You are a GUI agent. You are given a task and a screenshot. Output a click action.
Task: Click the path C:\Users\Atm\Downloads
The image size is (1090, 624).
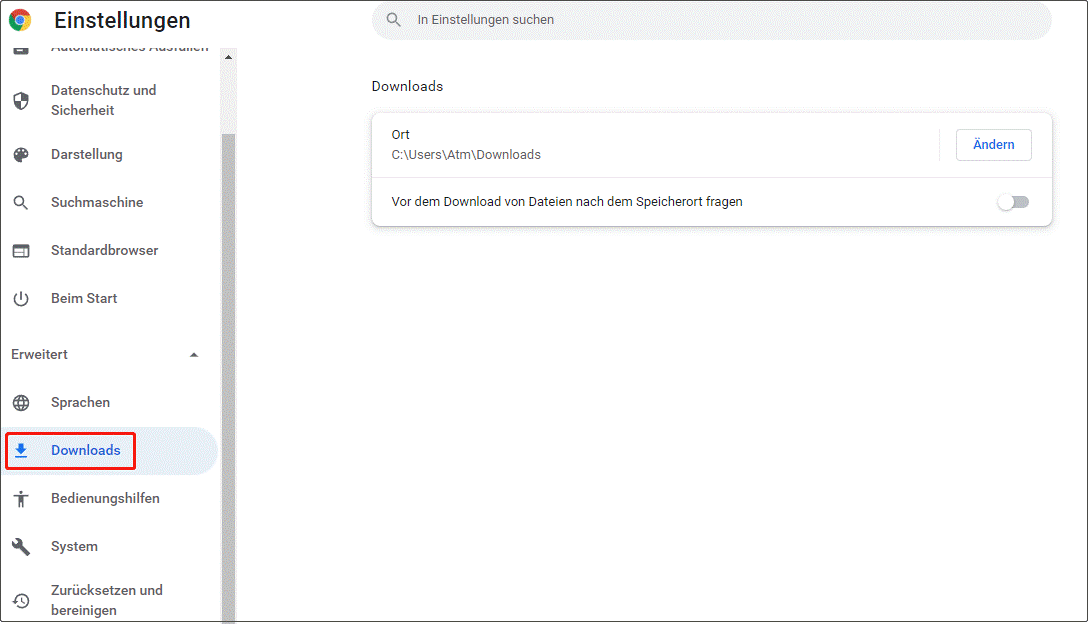tap(466, 155)
